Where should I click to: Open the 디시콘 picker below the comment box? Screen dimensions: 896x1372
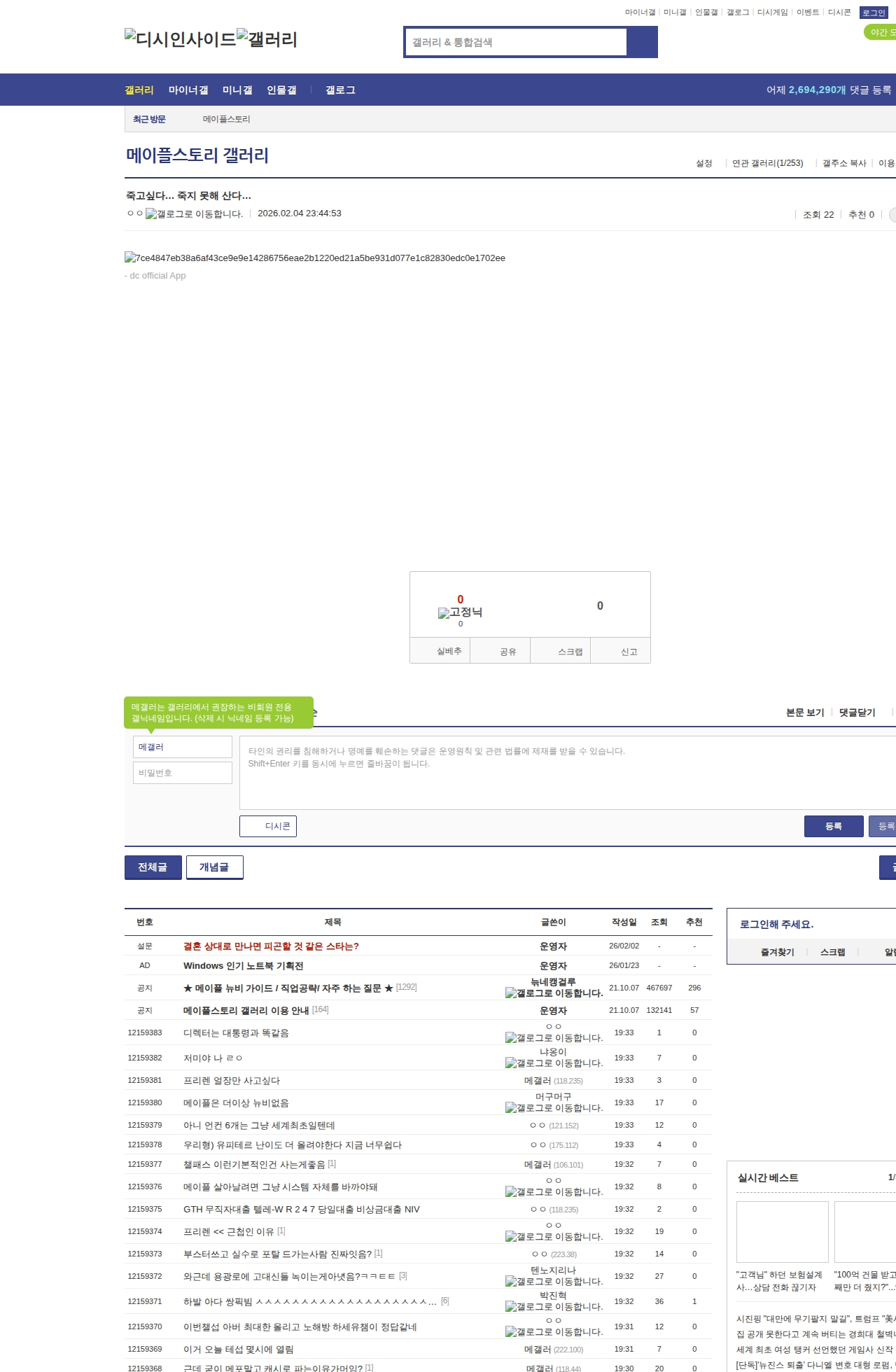(268, 827)
